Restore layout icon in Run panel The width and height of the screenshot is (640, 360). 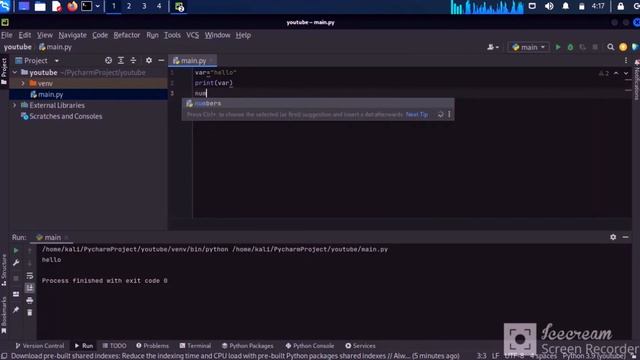click(x=16, y=294)
